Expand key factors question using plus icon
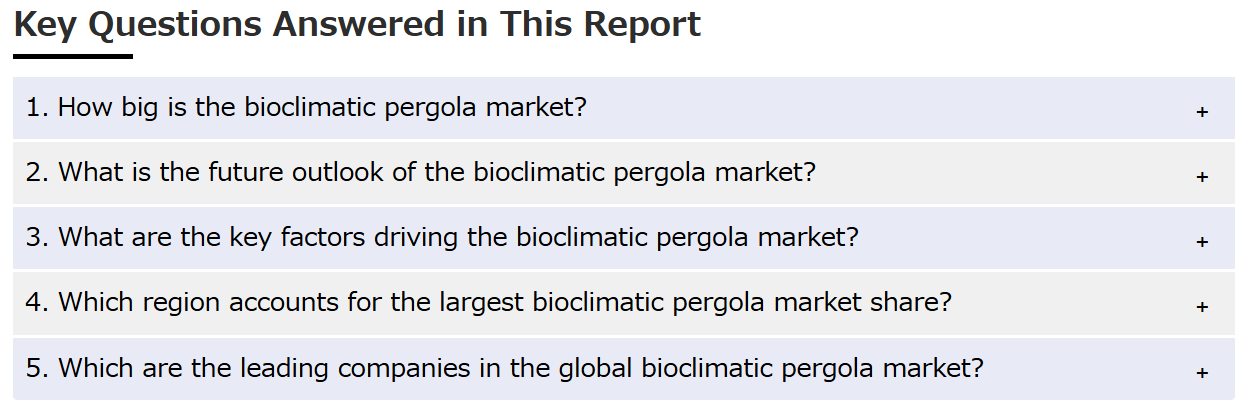The image size is (1250, 406). point(1202,242)
